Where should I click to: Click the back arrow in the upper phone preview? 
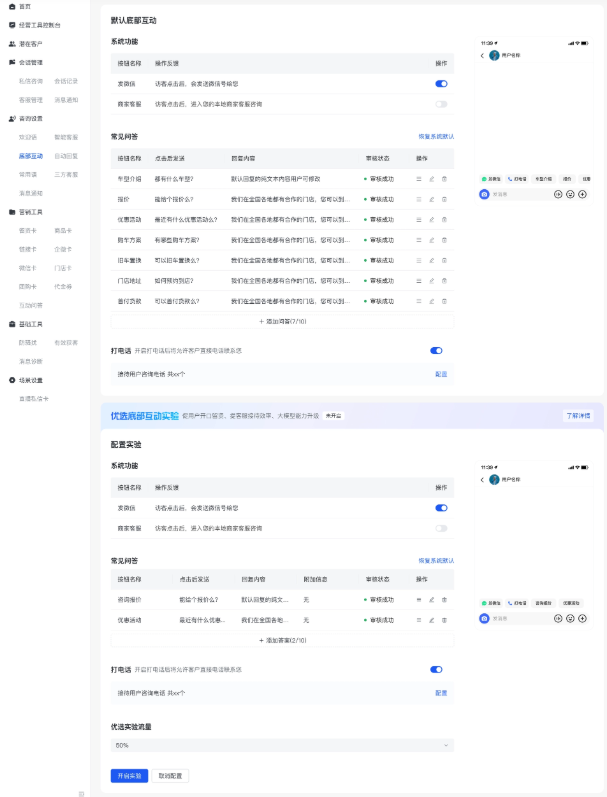point(482,55)
